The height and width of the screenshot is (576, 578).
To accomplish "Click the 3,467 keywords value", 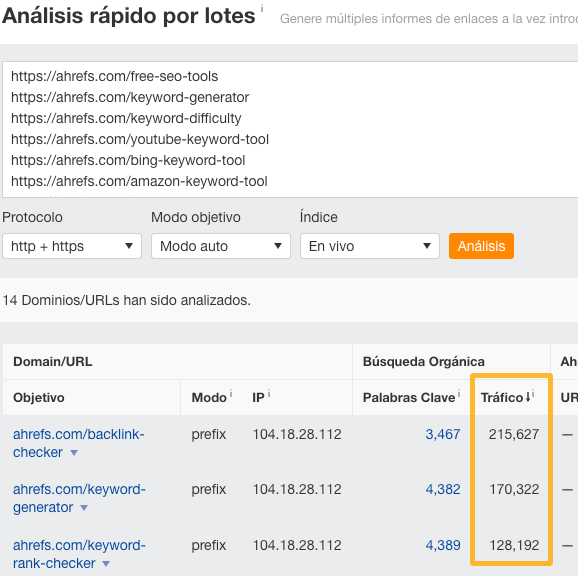I will pyautogui.click(x=443, y=434).
